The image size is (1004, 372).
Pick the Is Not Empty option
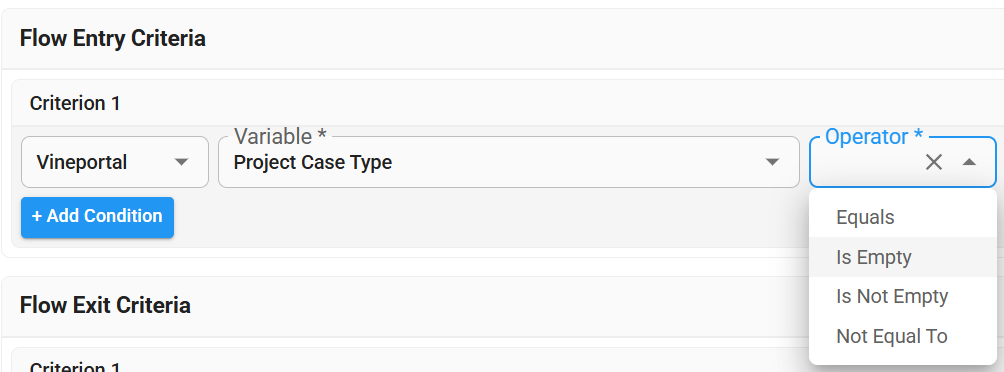[903, 296]
